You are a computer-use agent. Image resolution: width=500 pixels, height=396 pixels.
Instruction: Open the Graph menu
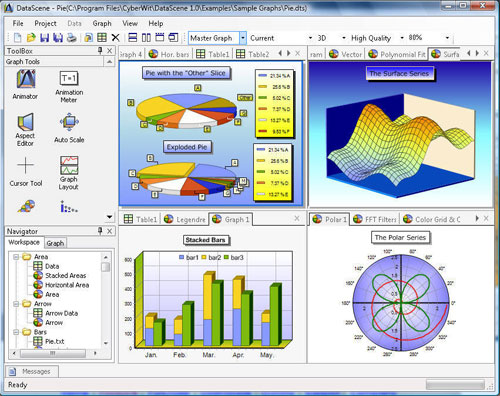(x=102, y=23)
